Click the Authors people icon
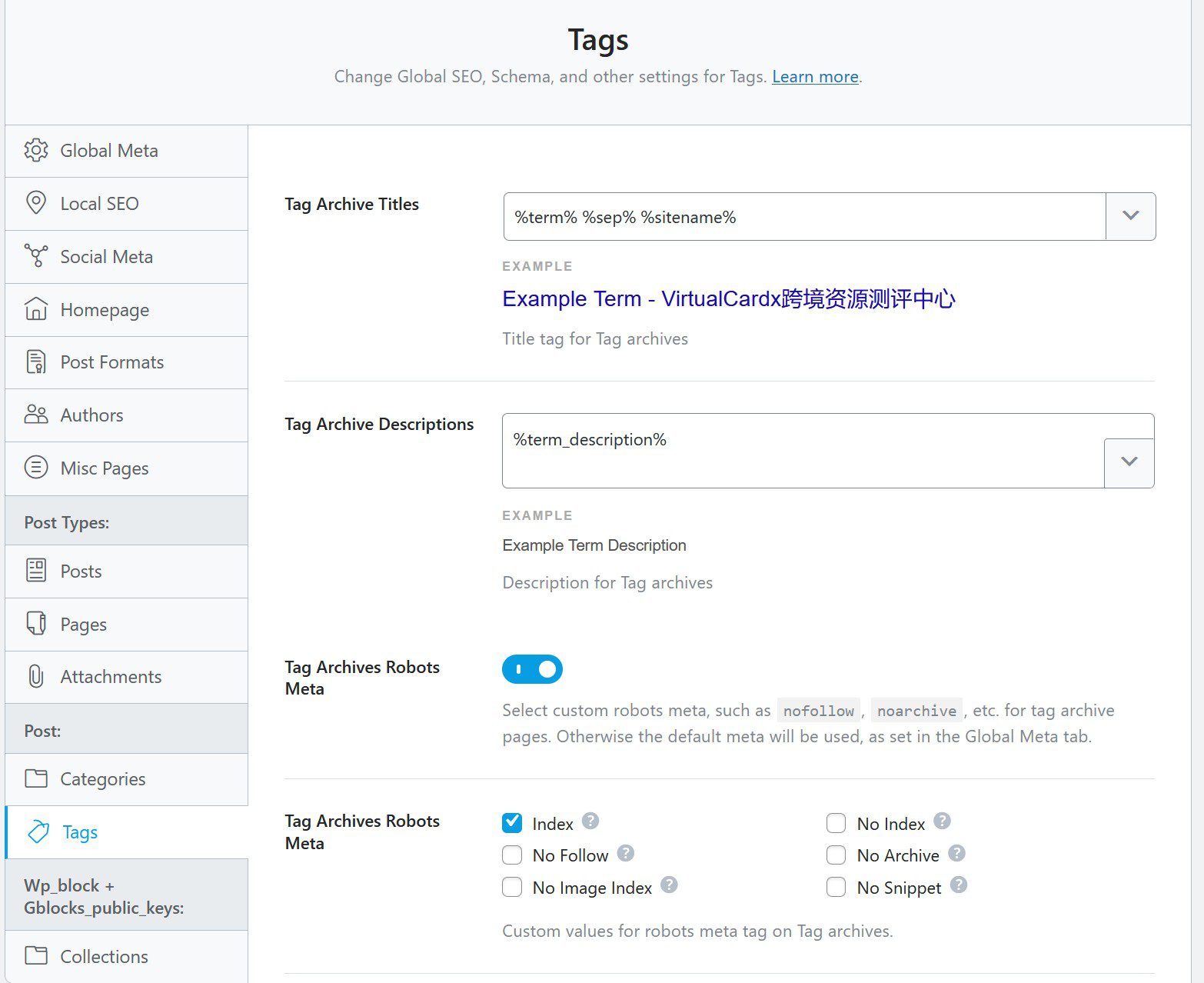 point(36,415)
